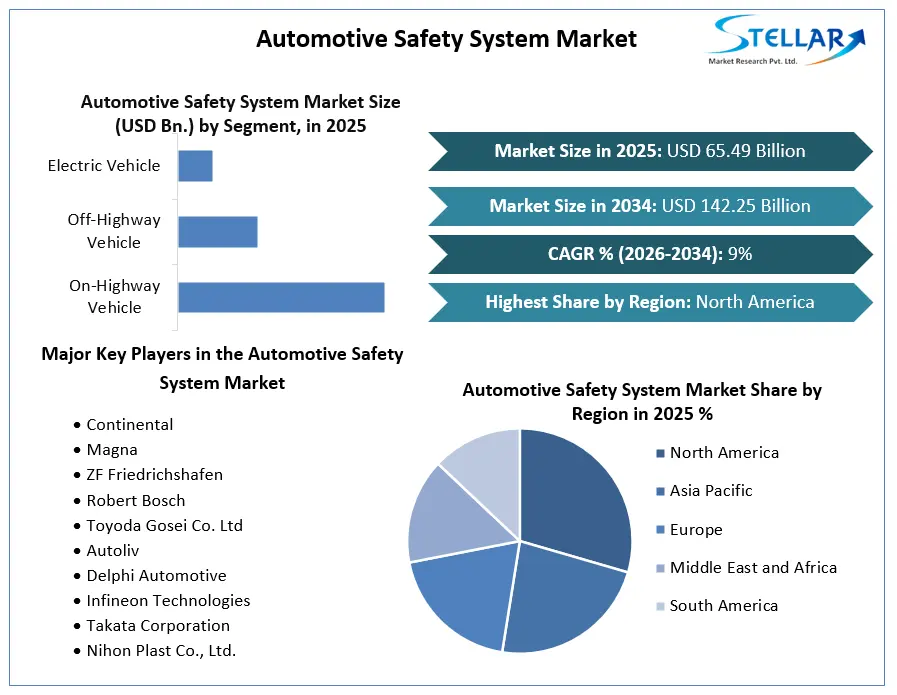Click the 'Market Size in 2034' banner
Image resolution: width=897 pixels, height=695 pixels.
[650, 206]
